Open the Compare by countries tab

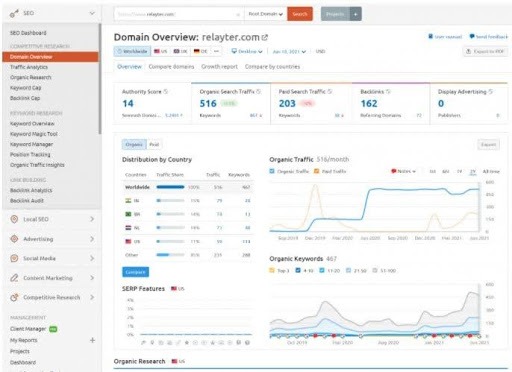click(272, 67)
